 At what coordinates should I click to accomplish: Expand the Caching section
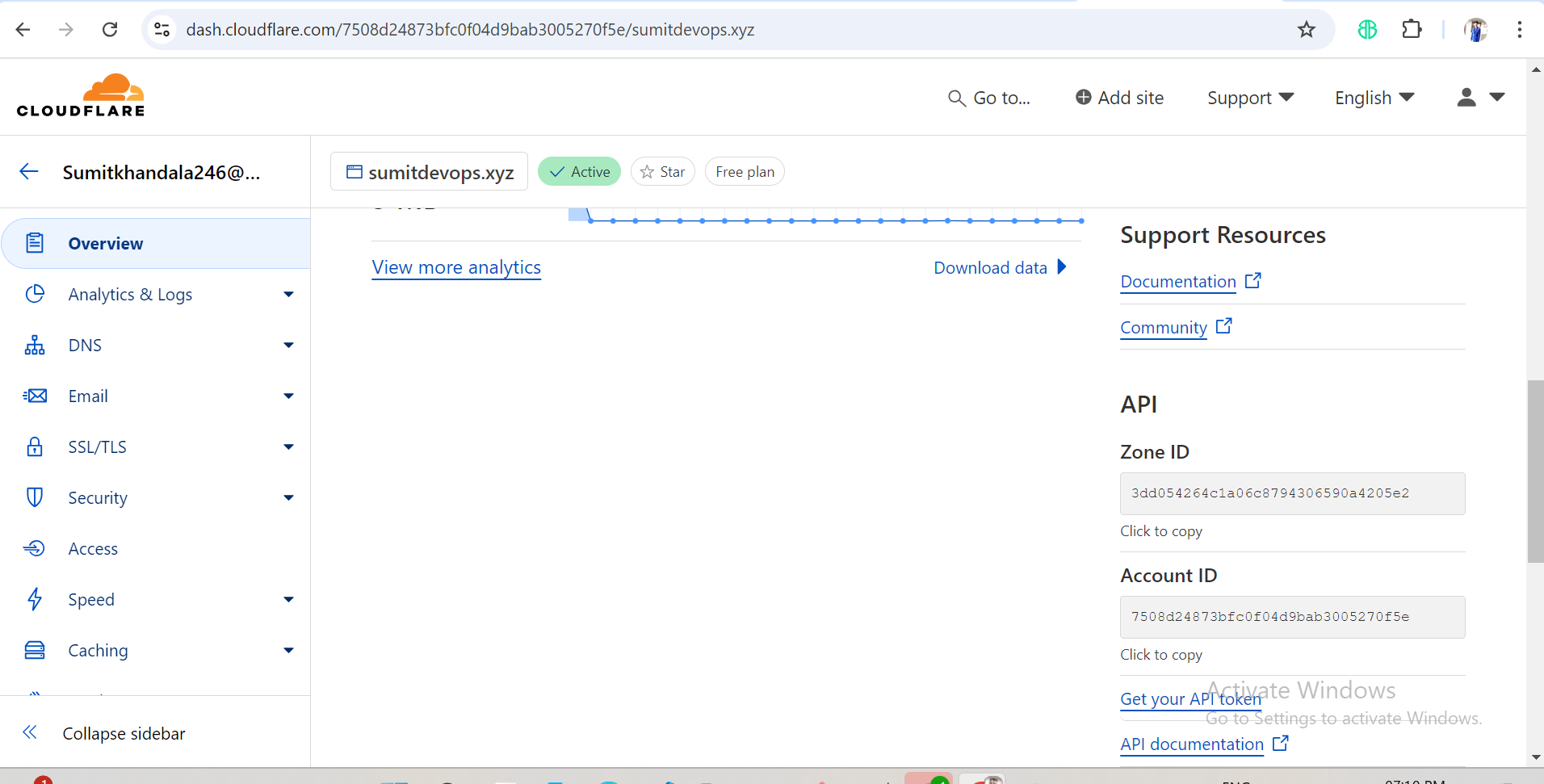[288, 651]
